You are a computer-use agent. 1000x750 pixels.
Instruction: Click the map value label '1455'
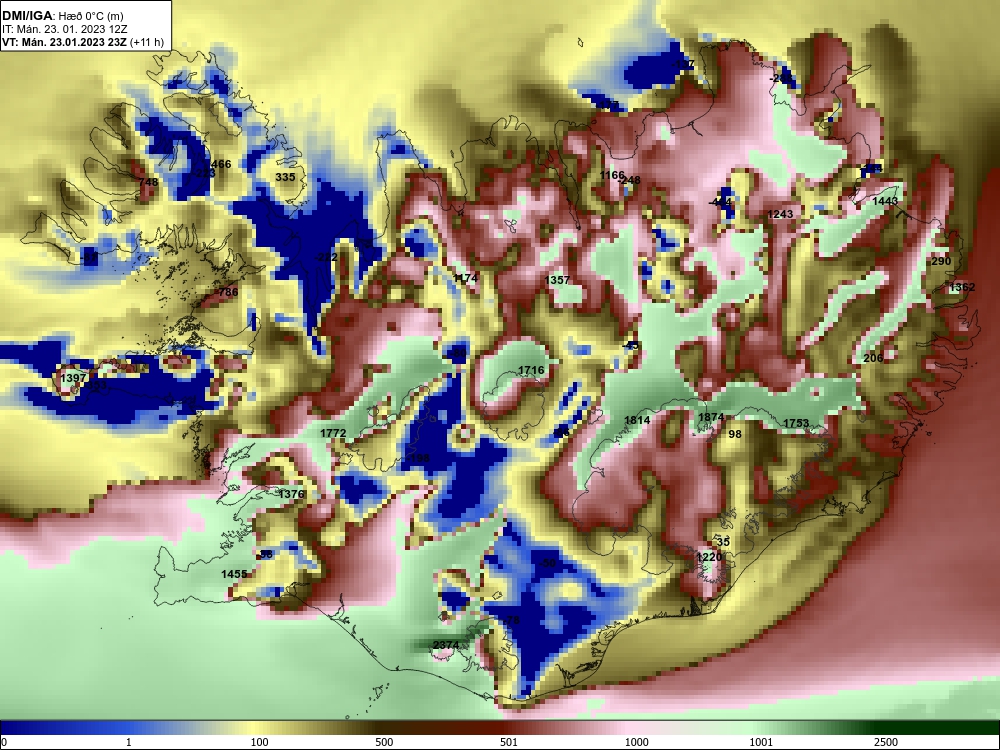(234, 574)
